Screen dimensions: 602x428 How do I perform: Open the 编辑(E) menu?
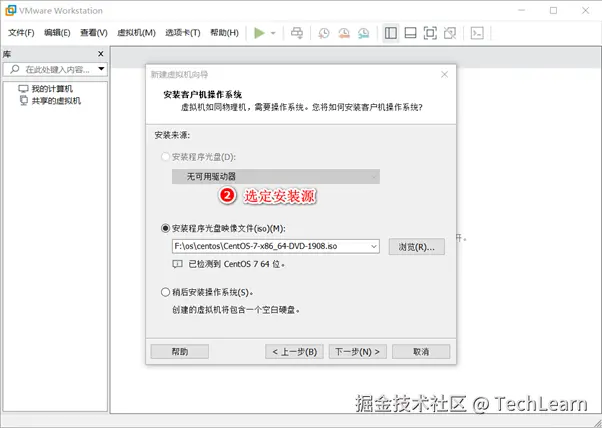(57, 33)
